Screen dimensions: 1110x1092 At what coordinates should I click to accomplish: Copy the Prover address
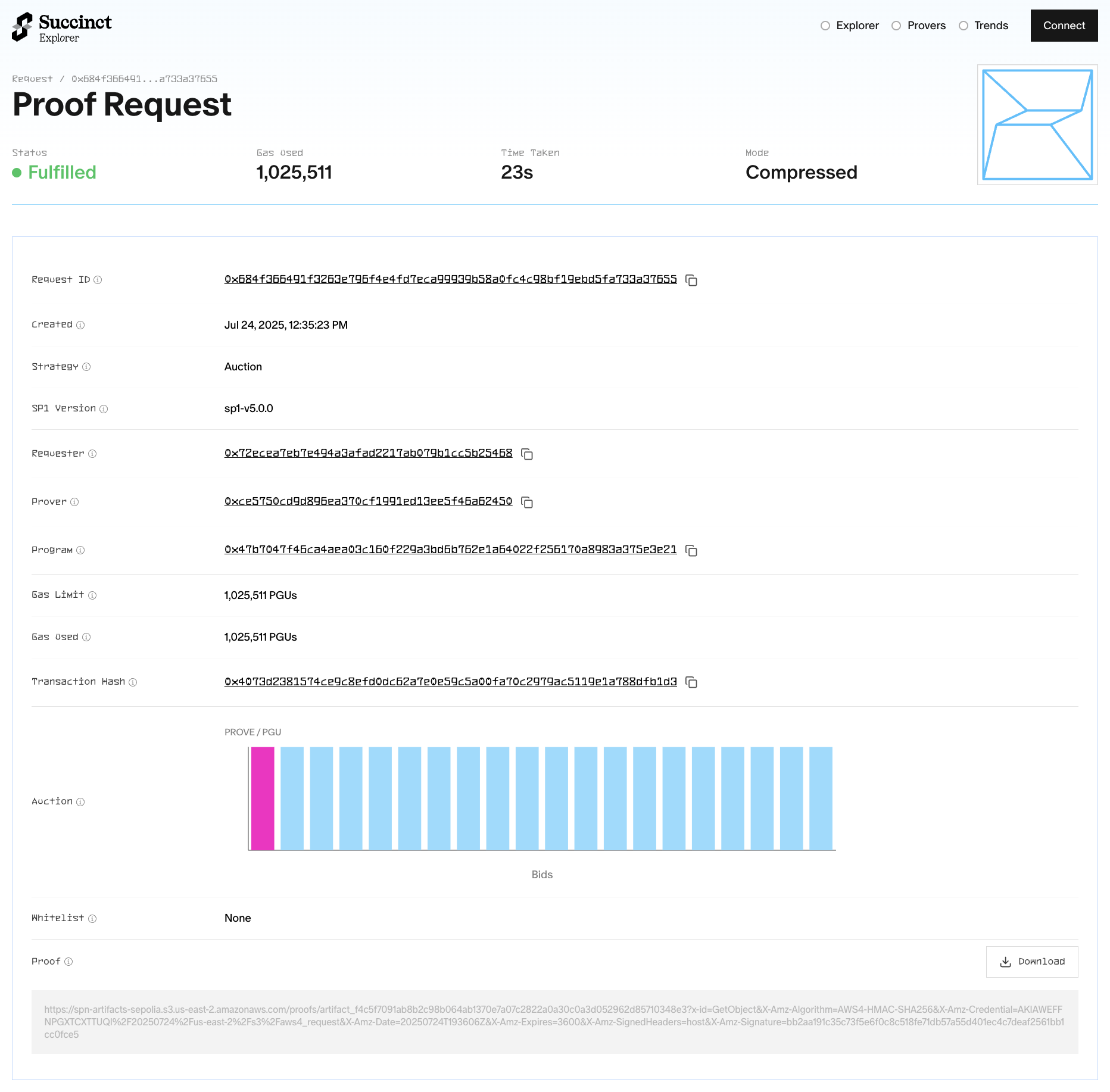[527, 502]
